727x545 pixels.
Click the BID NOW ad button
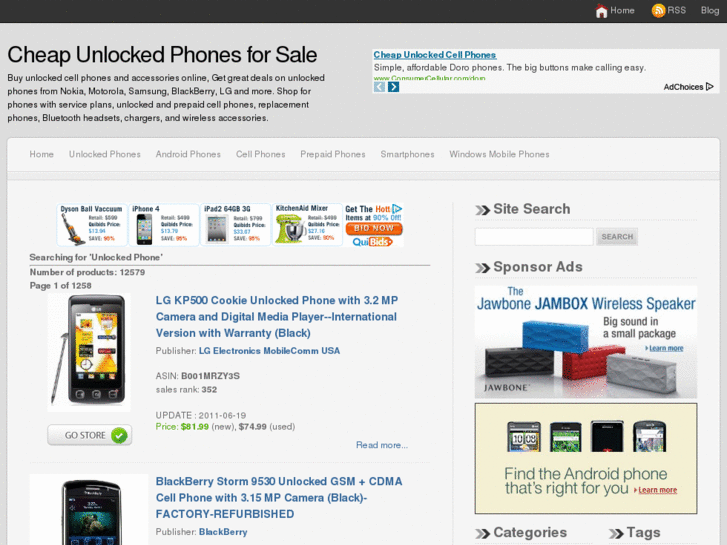374,228
